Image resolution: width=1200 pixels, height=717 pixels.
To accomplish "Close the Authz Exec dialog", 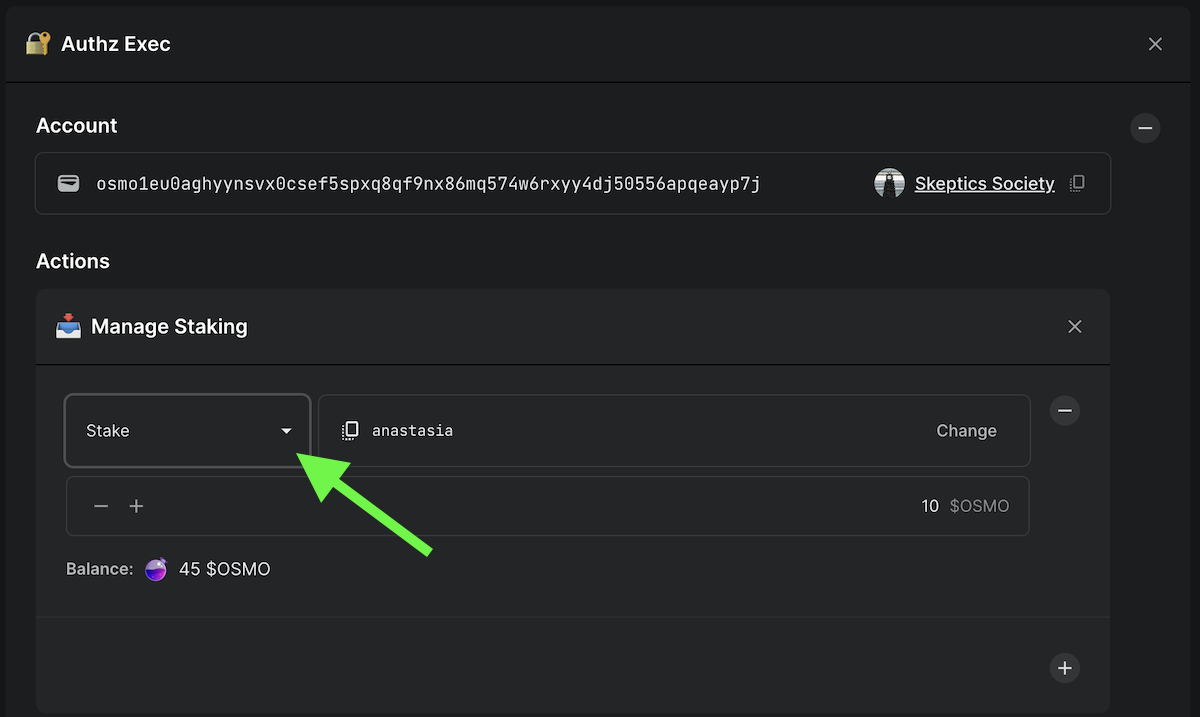I will pos(1155,44).
